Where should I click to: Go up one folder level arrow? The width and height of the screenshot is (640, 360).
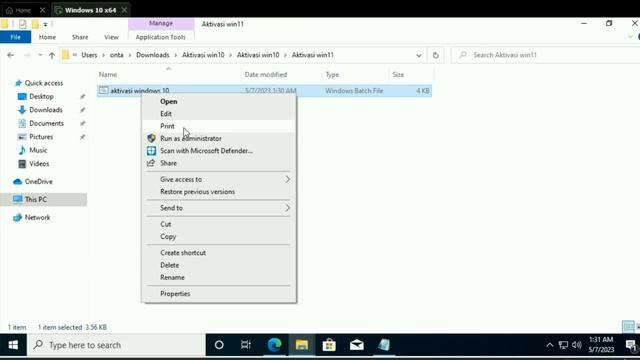coord(52,55)
